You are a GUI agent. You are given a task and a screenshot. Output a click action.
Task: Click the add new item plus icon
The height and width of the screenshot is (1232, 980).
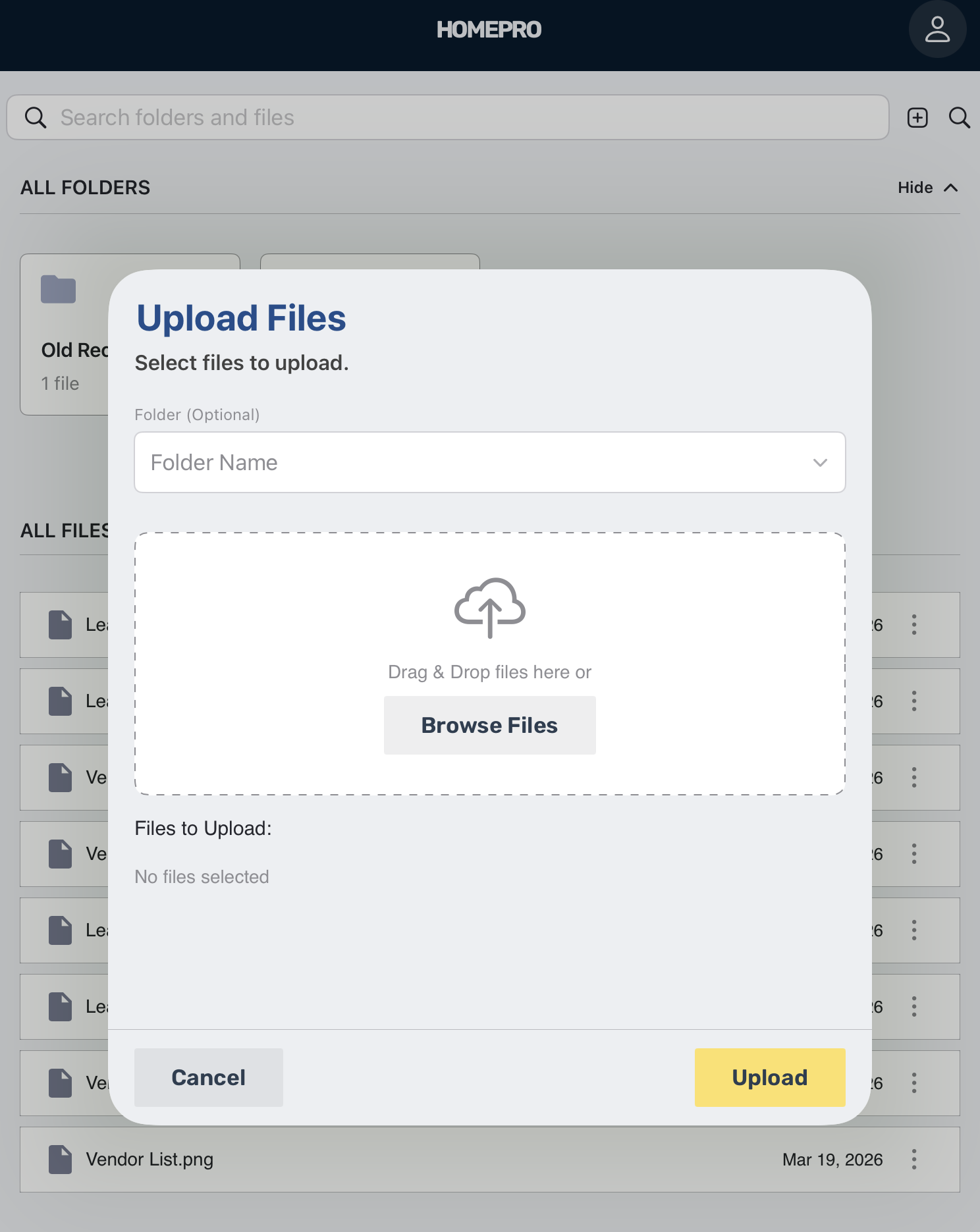(917, 118)
